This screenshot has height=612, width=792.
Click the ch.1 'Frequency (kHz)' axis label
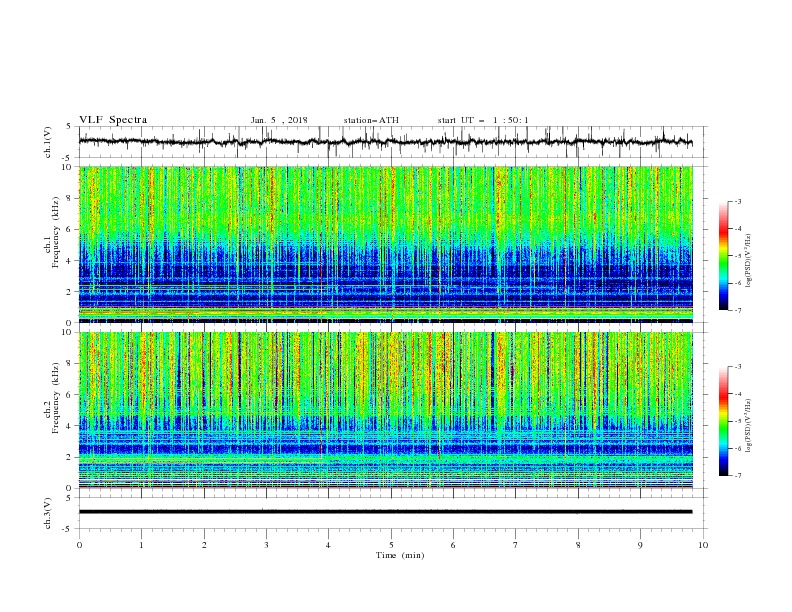pyautogui.click(x=56, y=231)
